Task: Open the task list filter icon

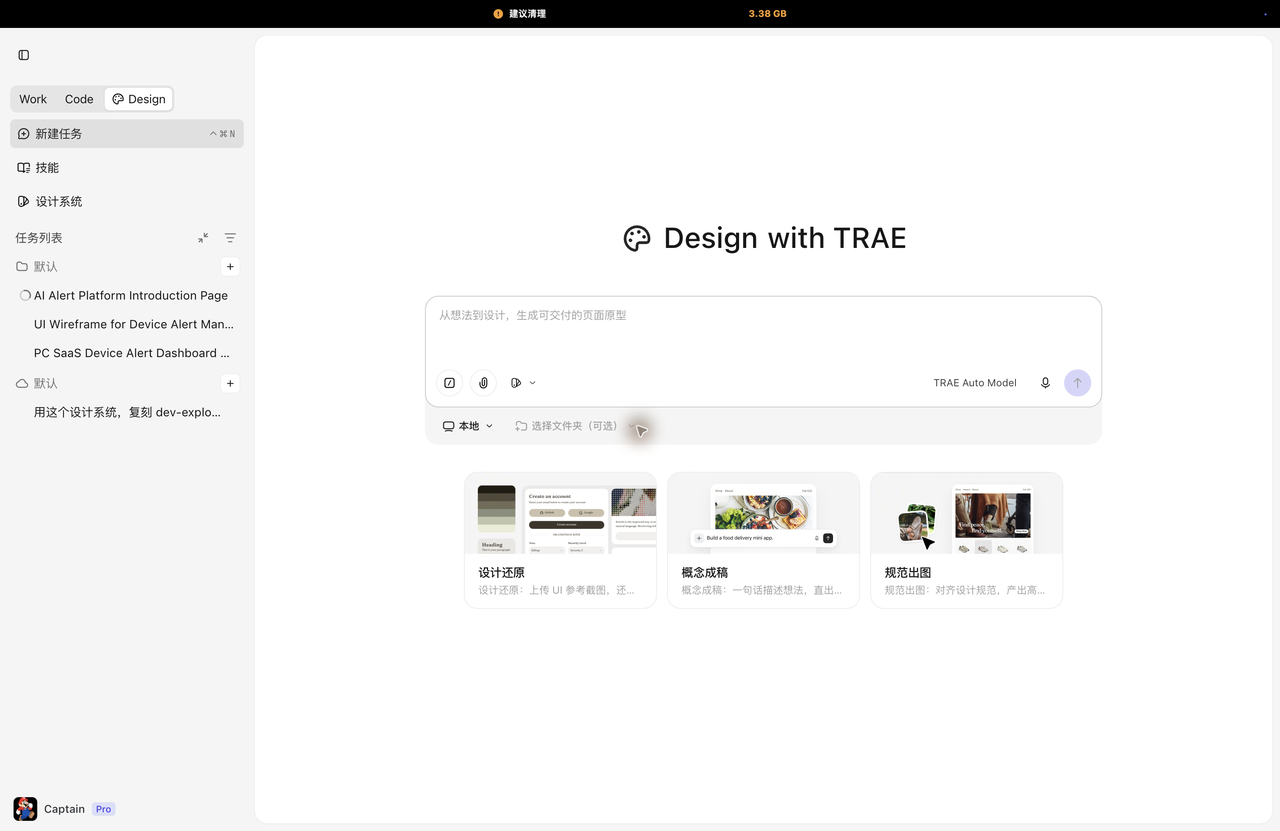Action: (x=230, y=238)
